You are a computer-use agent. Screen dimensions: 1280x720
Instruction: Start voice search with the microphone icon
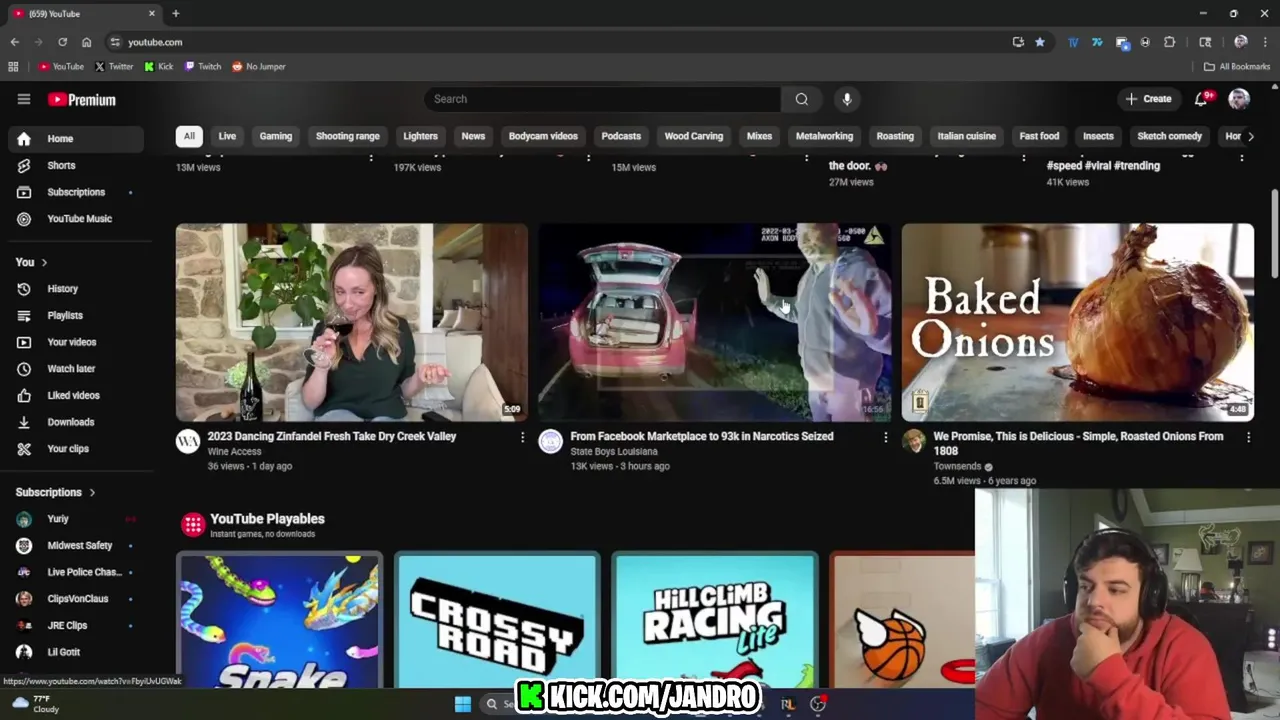click(847, 99)
